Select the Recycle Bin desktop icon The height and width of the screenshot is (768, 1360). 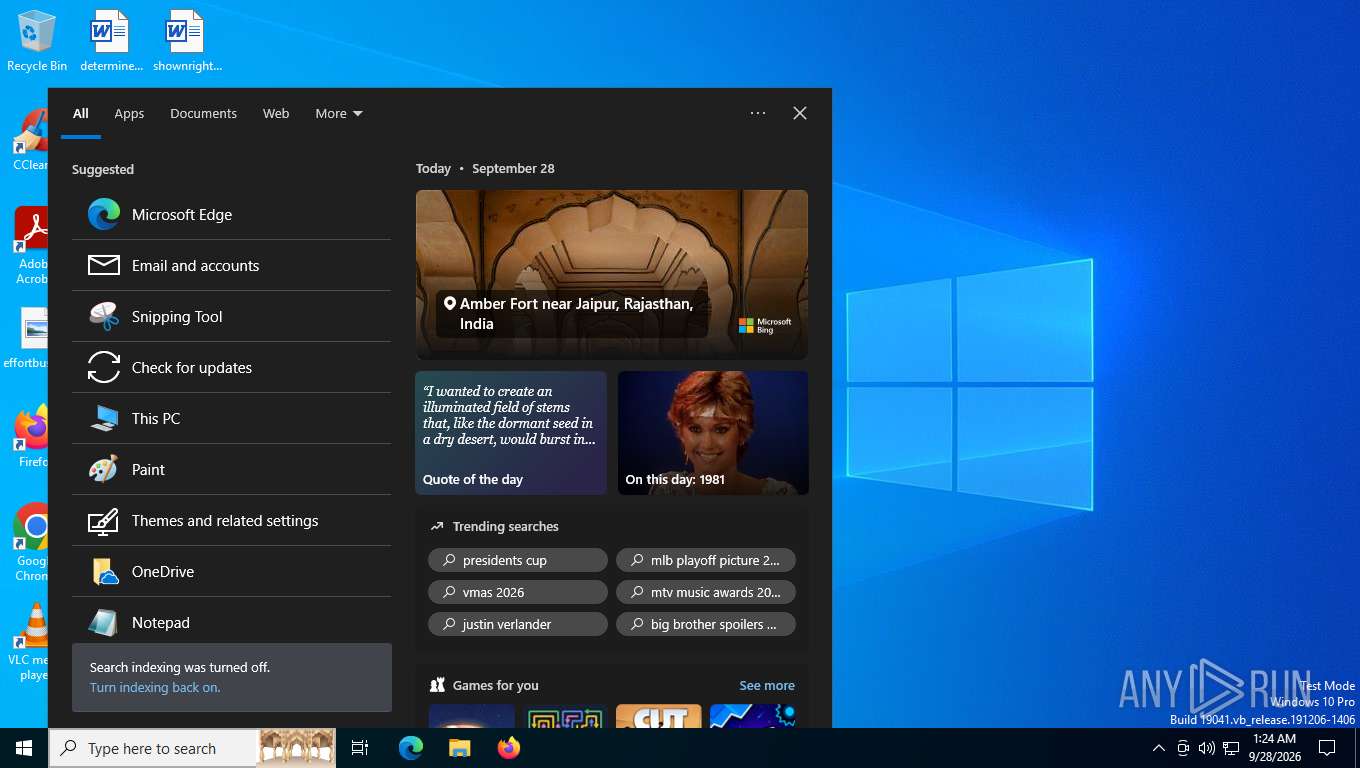point(37,41)
